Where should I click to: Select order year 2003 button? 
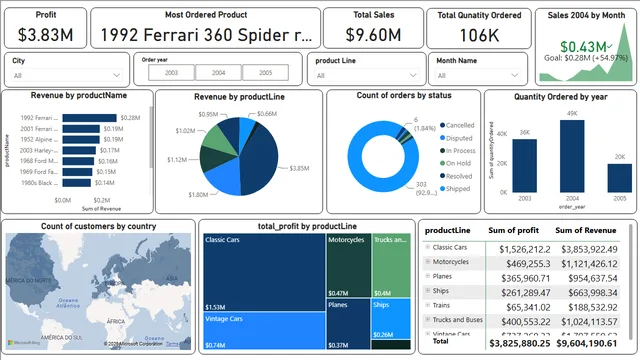click(x=171, y=73)
